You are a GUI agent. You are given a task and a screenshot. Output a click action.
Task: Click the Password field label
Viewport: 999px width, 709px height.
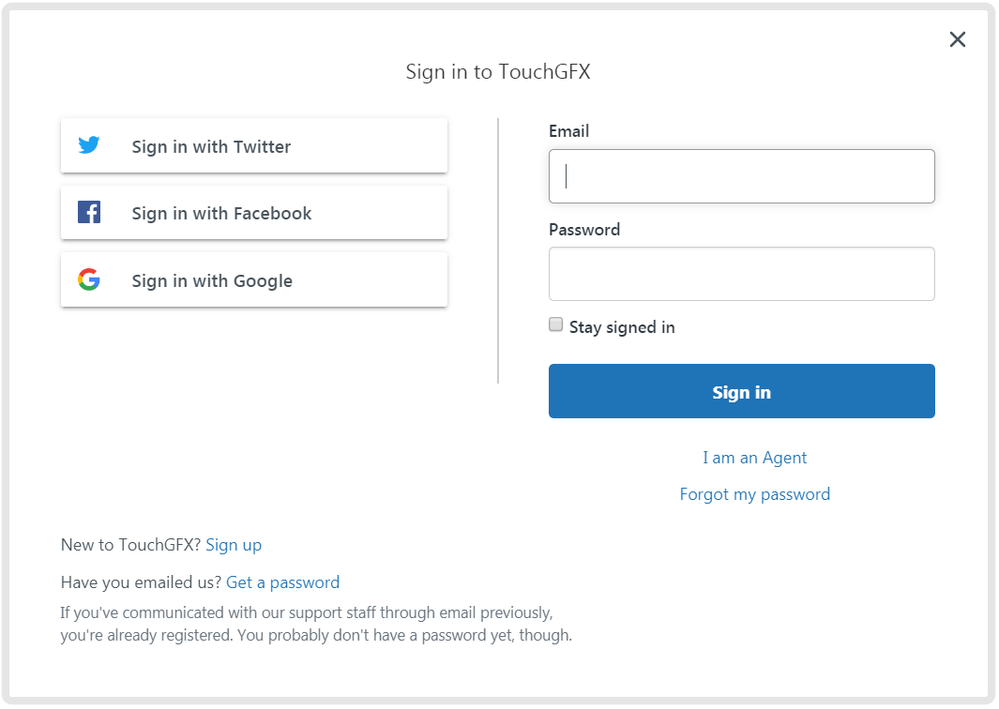click(x=584, y=229)
